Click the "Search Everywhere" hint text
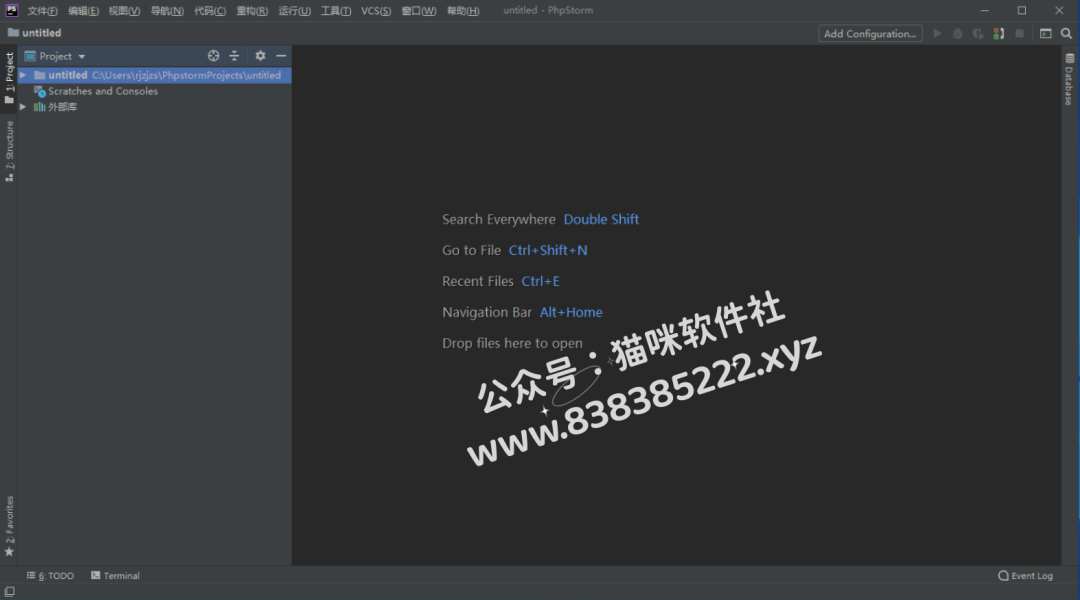Viewport: 1080px width, 600px height. (499, 219)
